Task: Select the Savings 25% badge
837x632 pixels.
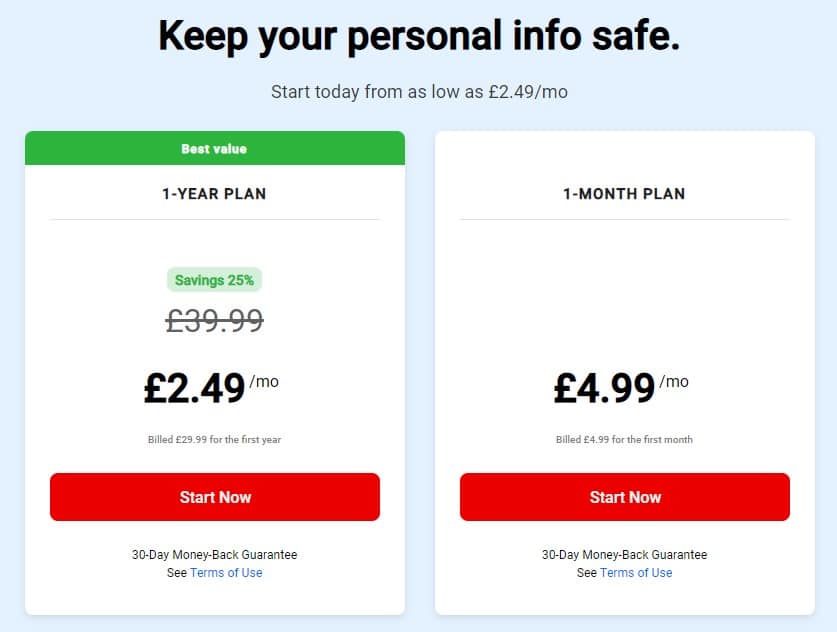Action: (x=215, y=280)
